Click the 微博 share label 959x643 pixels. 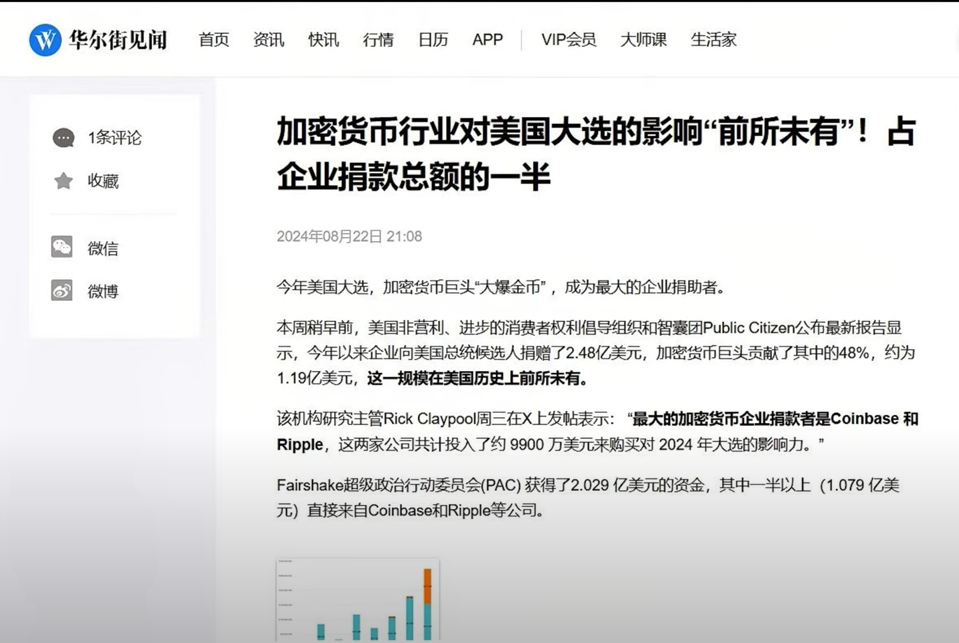coord(103,291)
